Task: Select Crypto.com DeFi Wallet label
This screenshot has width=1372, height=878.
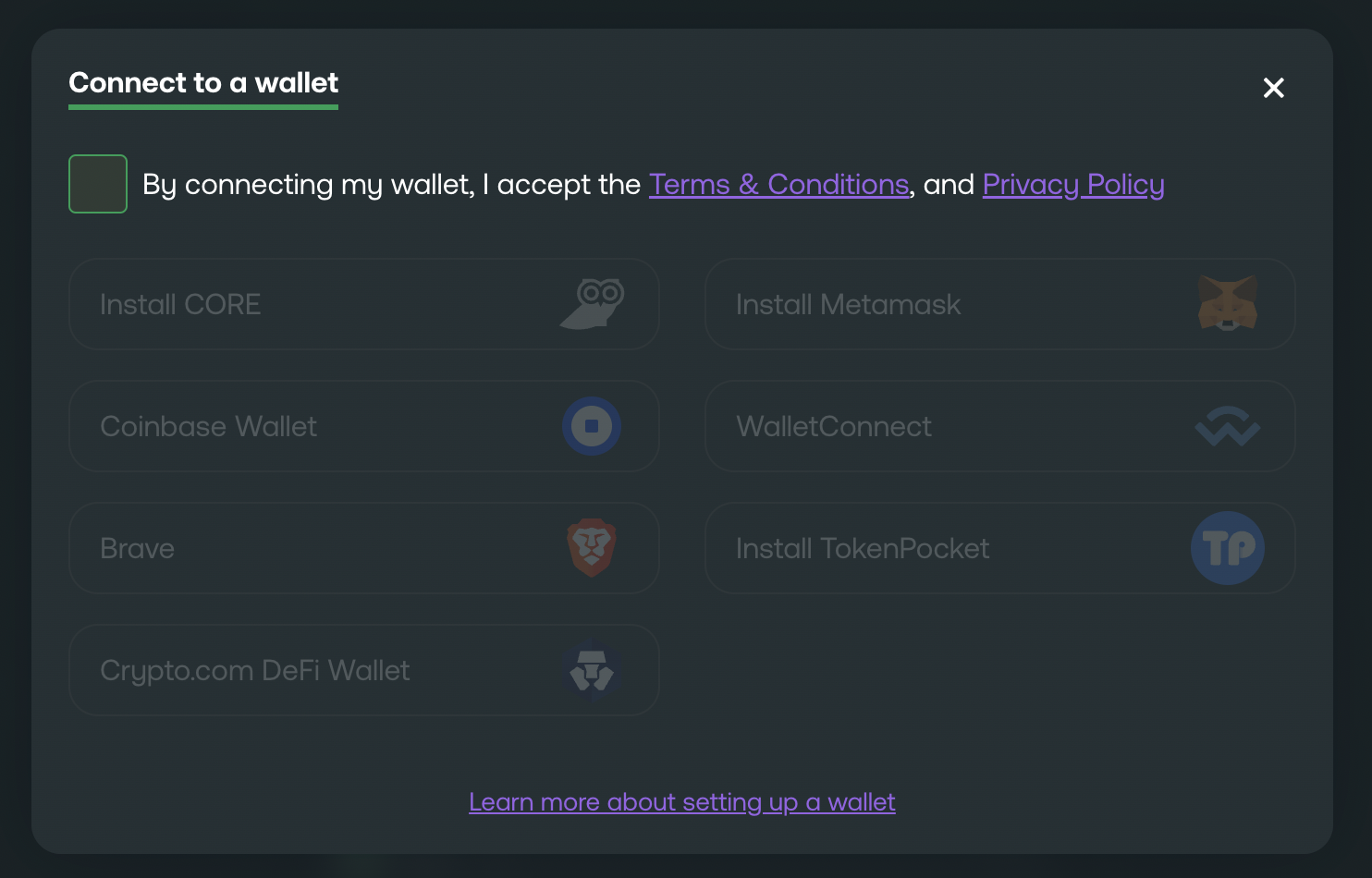Action: [x=254, y=671]
